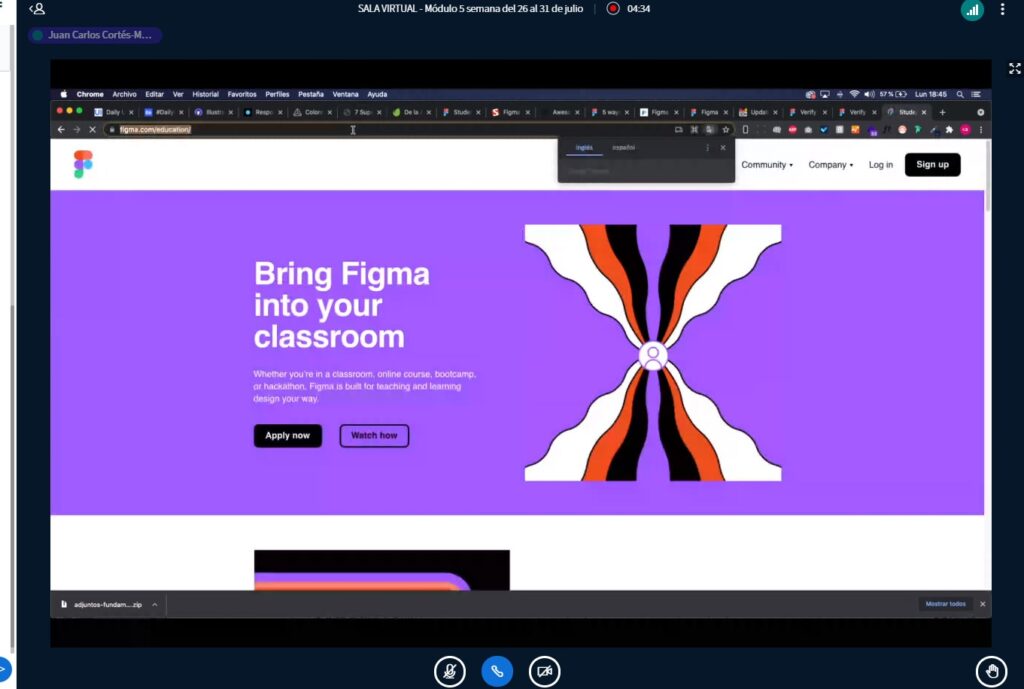Open the Favoritos menu

242,94
